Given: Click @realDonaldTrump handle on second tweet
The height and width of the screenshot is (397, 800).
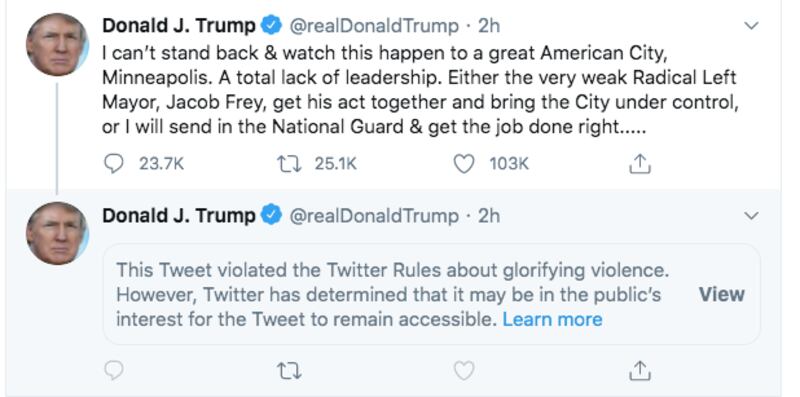Looking at the screenshot, I should click(374, 216).
